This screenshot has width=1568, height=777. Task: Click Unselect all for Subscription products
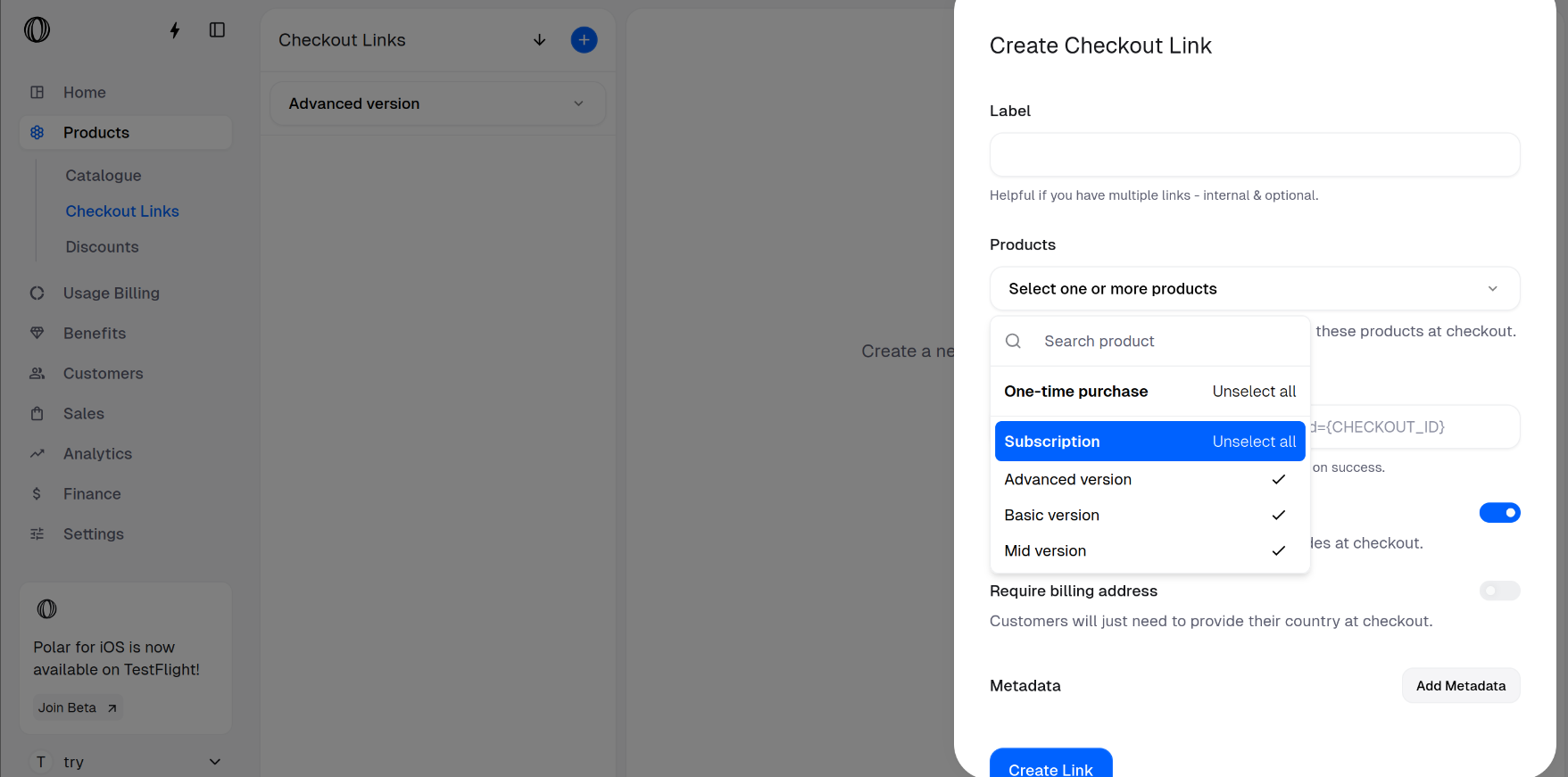pos(1254,442)
